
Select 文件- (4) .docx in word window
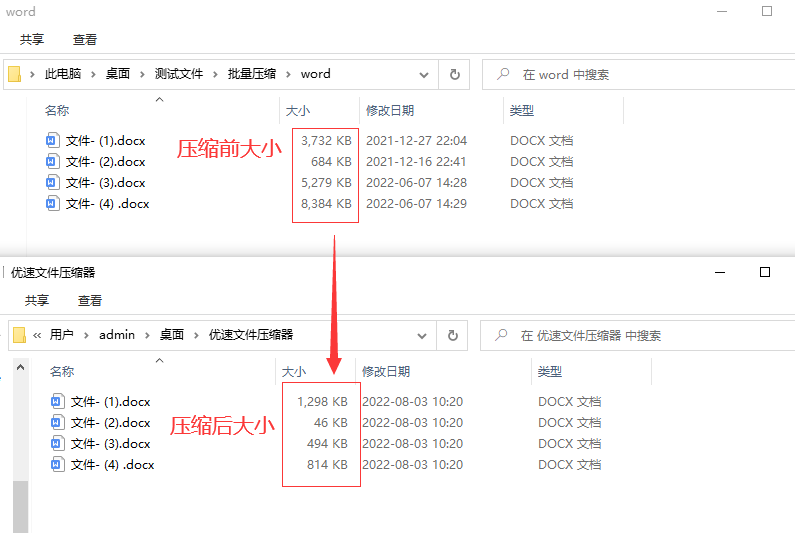click(x=107, y=204)
